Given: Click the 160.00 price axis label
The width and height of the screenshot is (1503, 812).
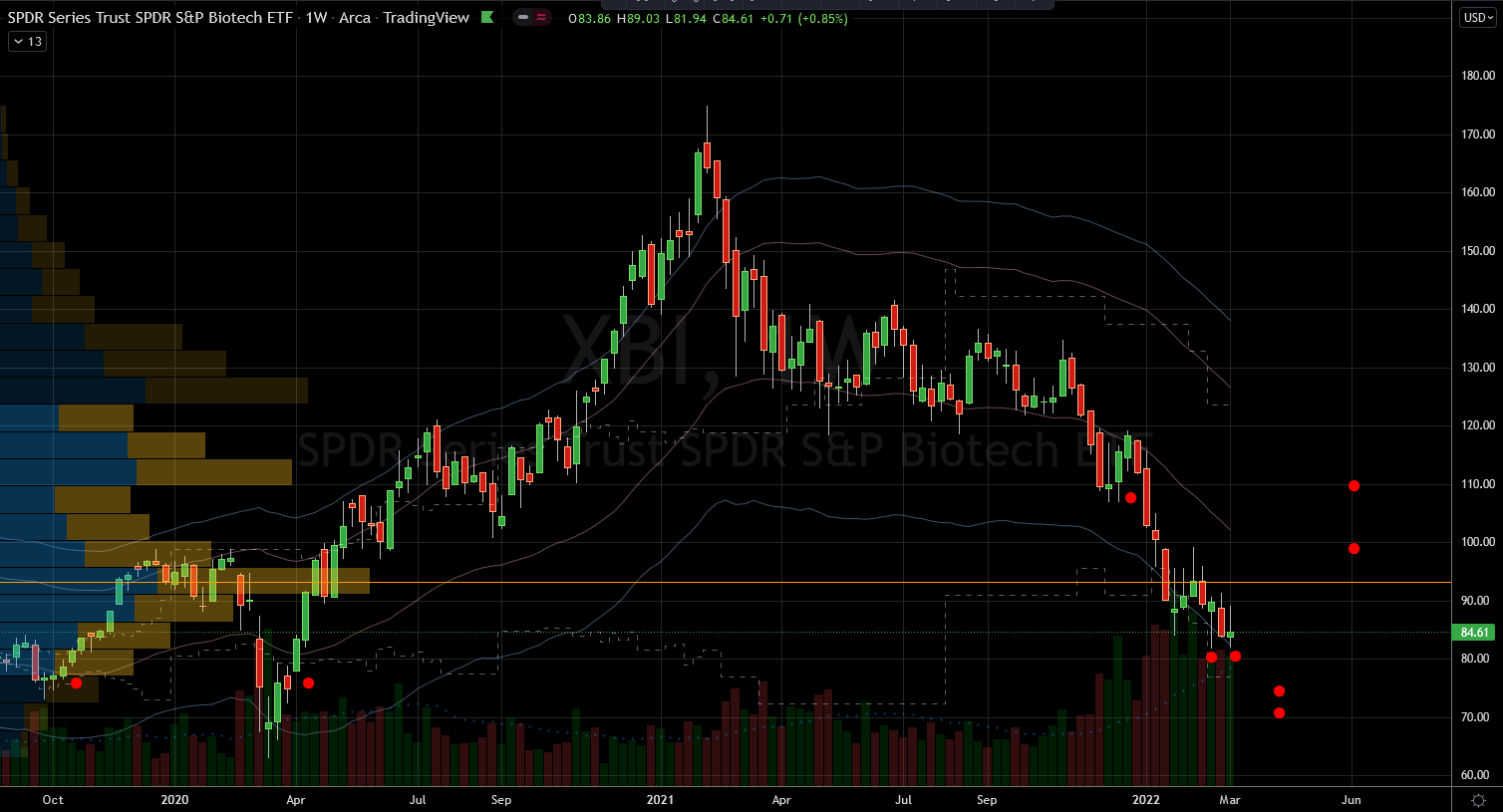Looking at the screenshot, I should pyautogui.click(x=1478, y=192).
